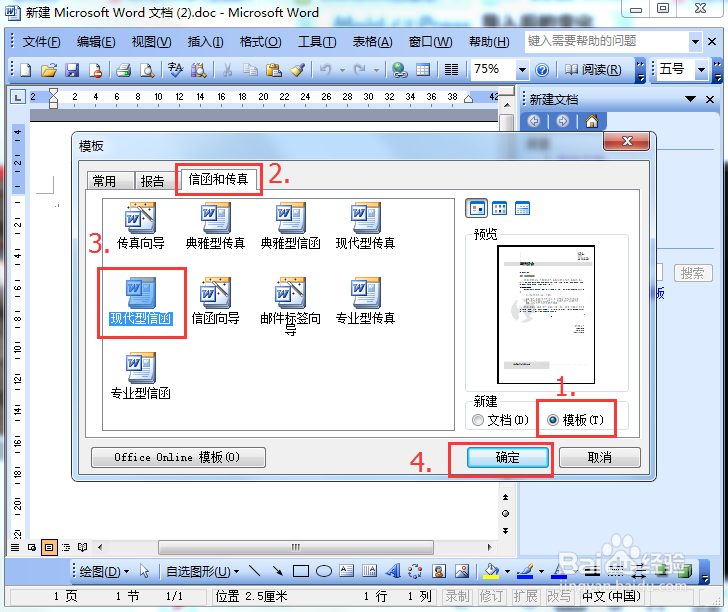Open the 文件(F) menu

(x=41, y=42)
